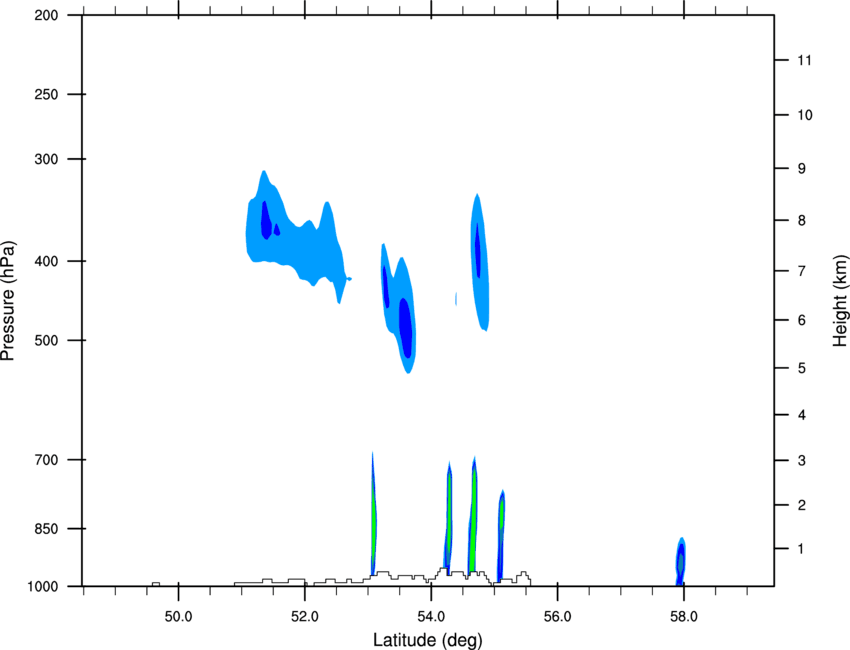Click the 58.0 latitude tick label
The height and width of the screenshot is (650, 850).
pos(684,617)
